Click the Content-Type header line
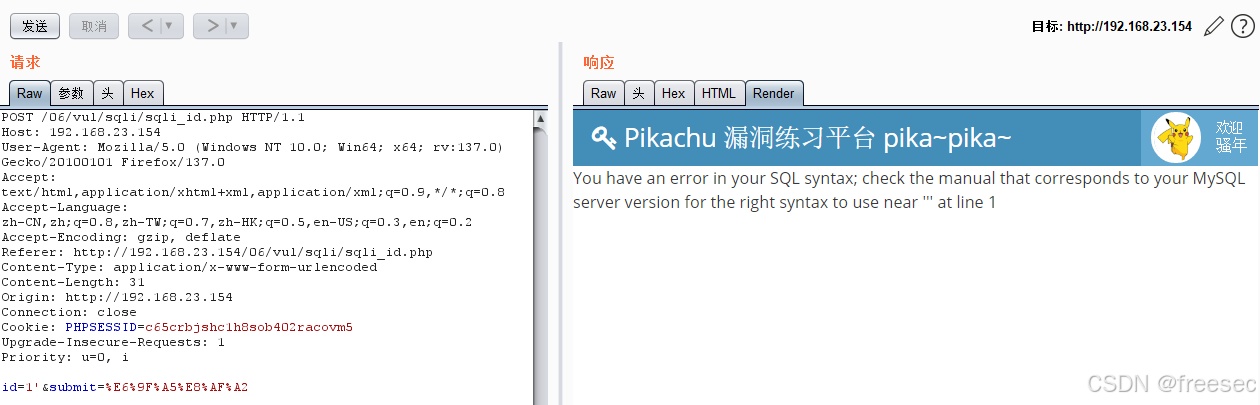This screenshot has height=405, width=1260. click(189, 267)
